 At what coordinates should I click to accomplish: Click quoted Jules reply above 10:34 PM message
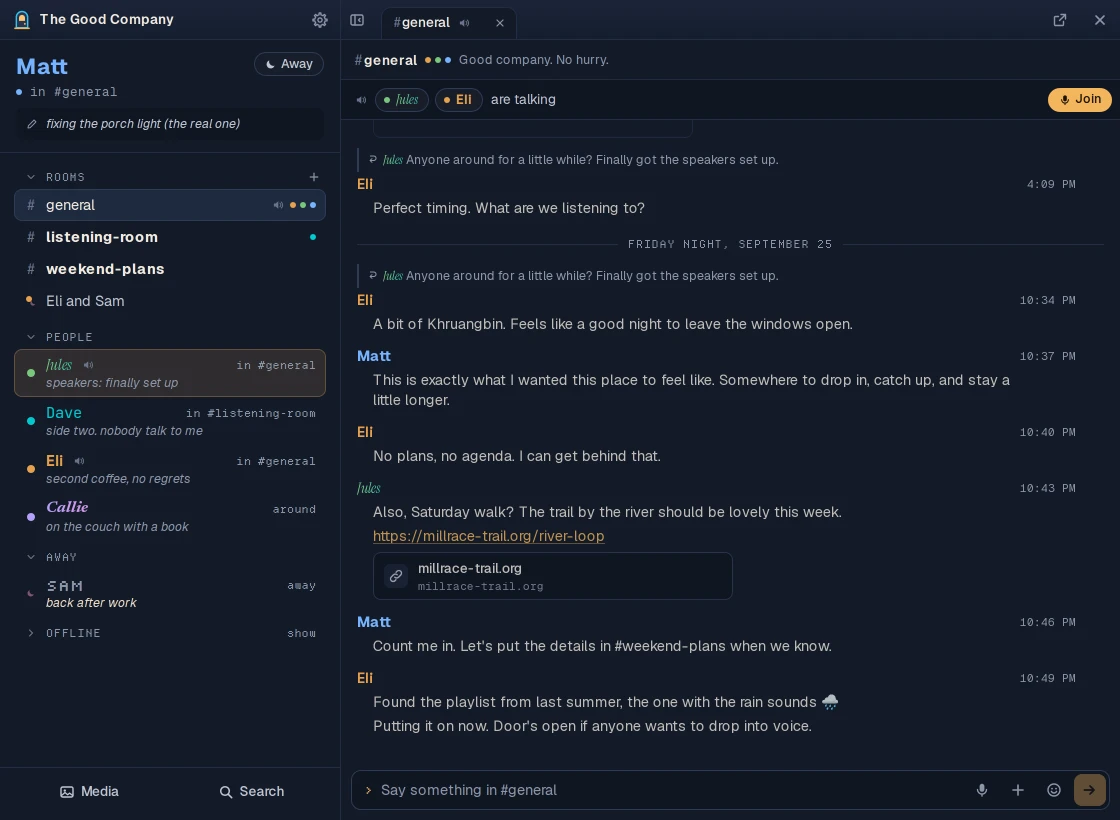tap(580, 276)
